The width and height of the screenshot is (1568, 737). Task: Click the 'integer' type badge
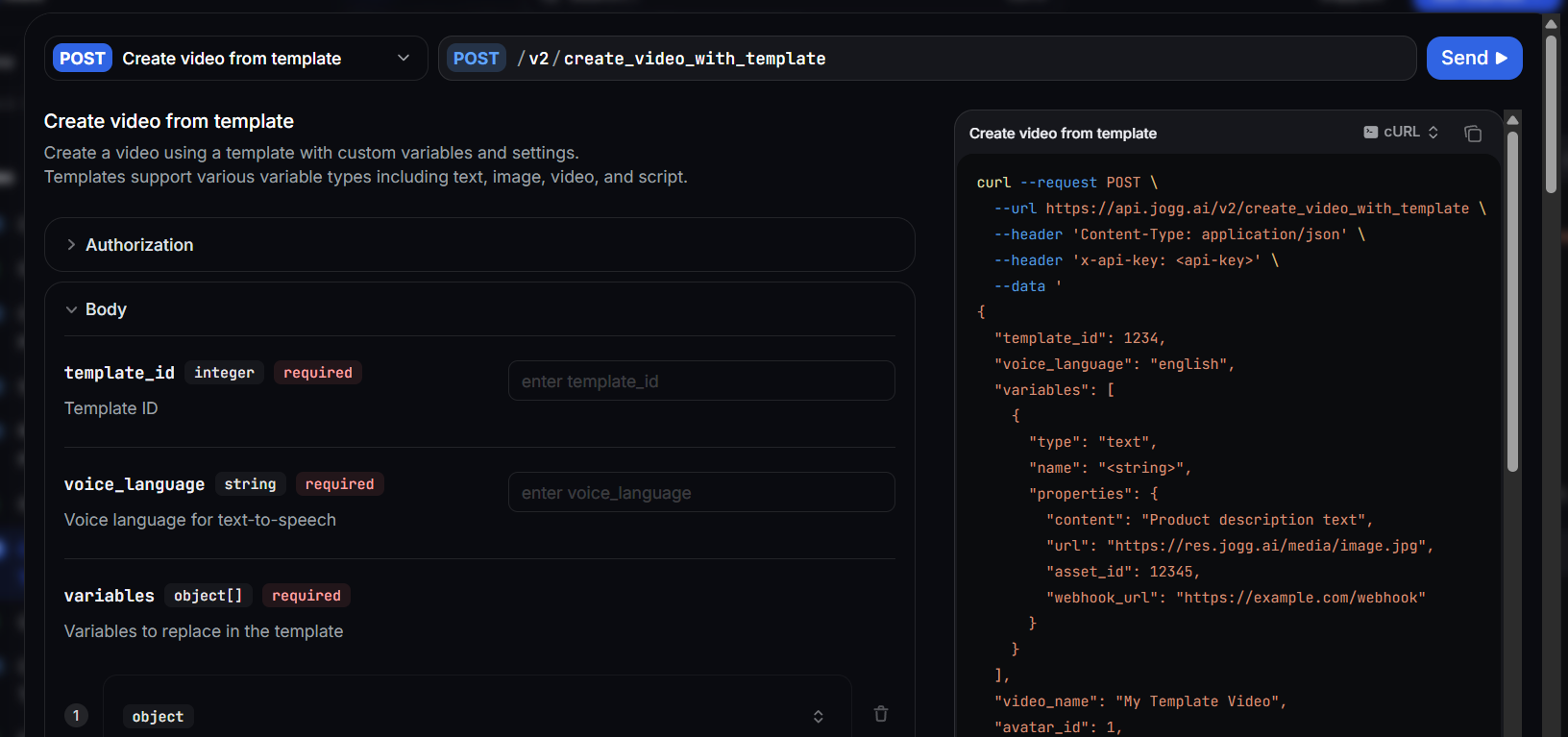tap(224, 373)
